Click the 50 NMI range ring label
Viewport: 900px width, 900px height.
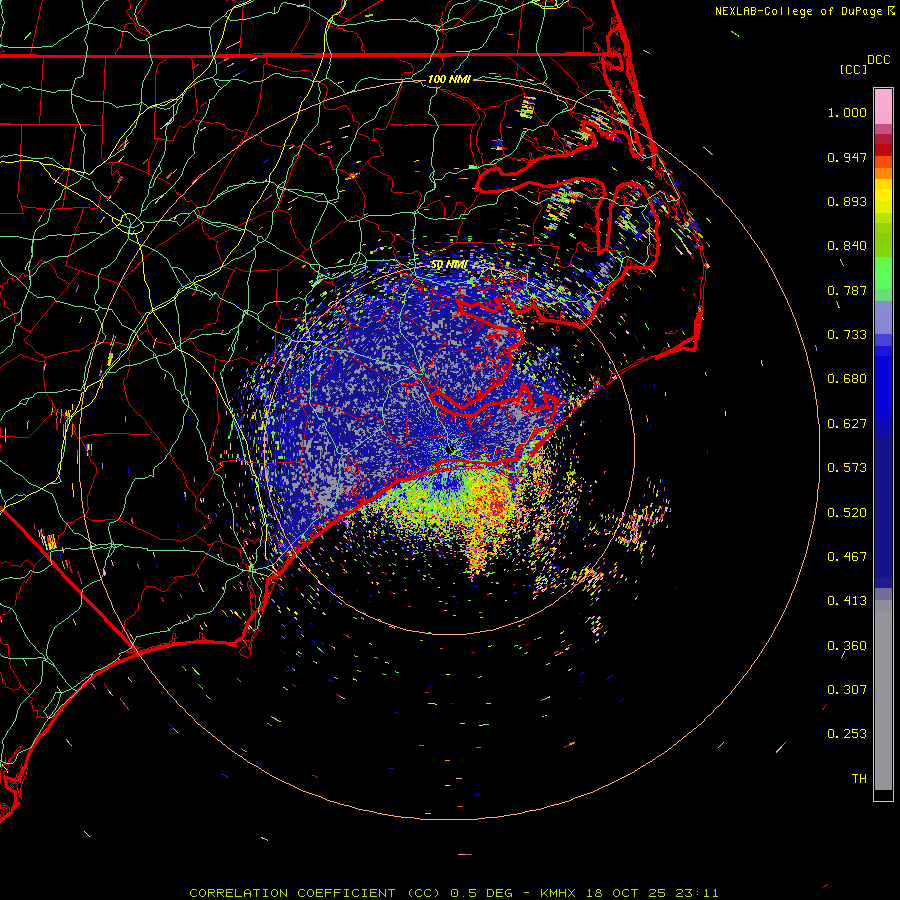(x=449, y=265)
